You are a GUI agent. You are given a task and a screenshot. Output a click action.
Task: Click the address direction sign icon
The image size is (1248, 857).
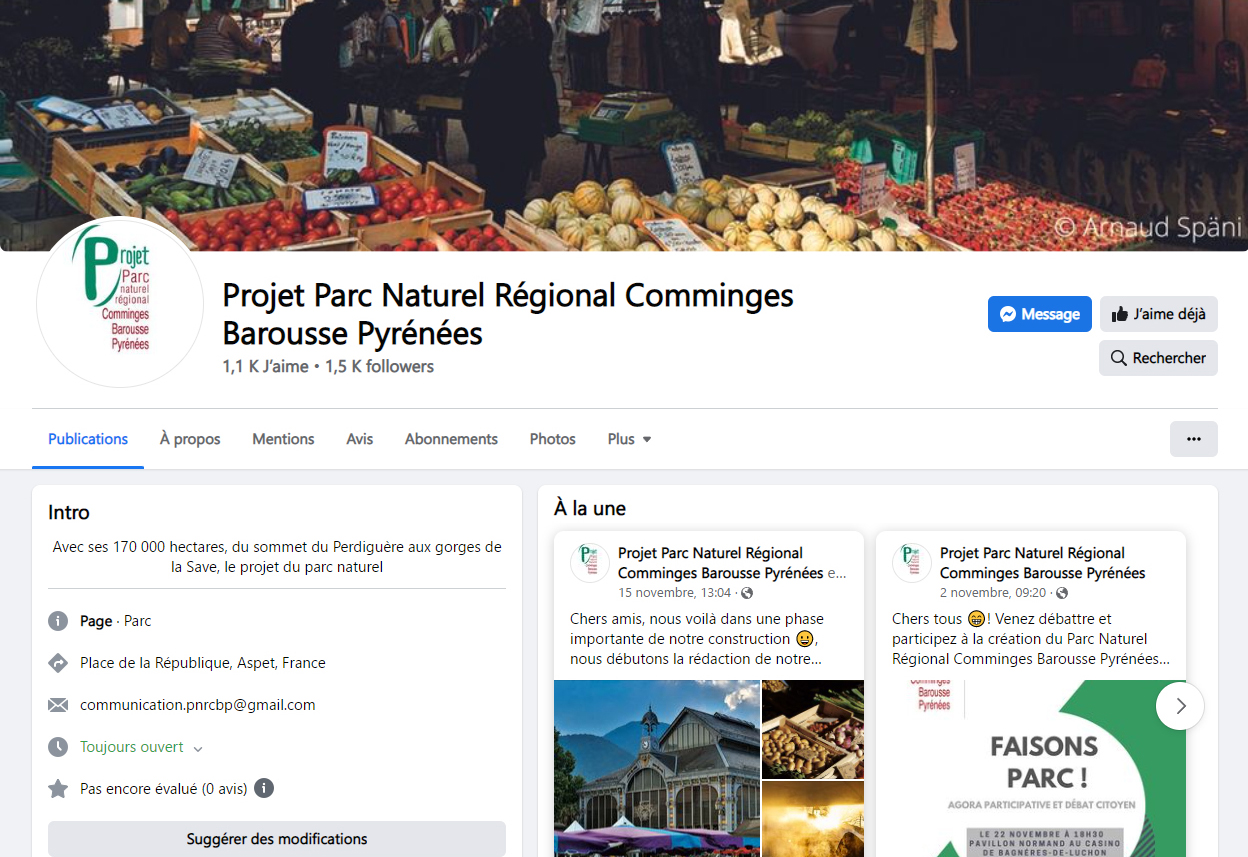[x=58, y=663]
